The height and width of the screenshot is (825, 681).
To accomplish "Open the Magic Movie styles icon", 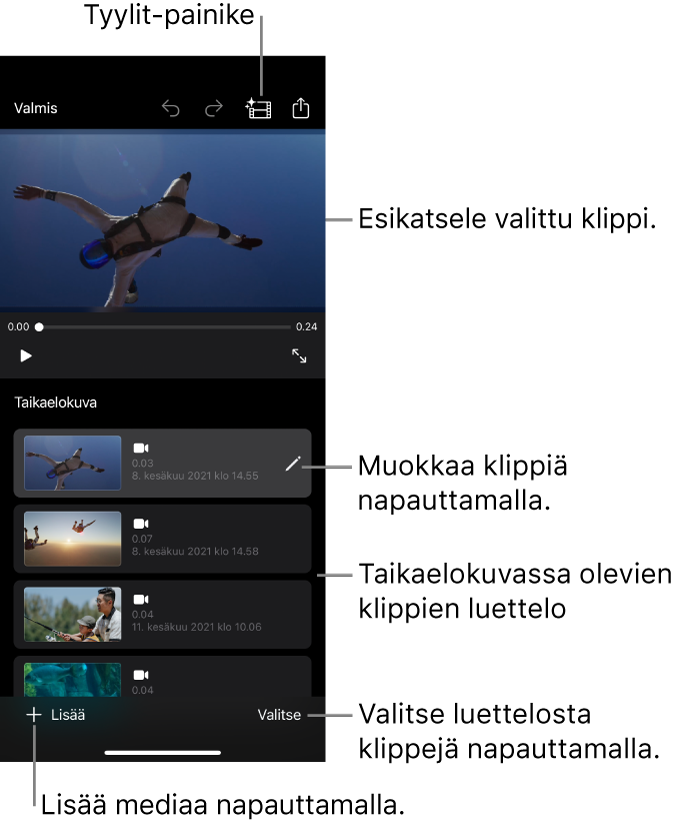I will pyautogui.click(x=259, y=109).
